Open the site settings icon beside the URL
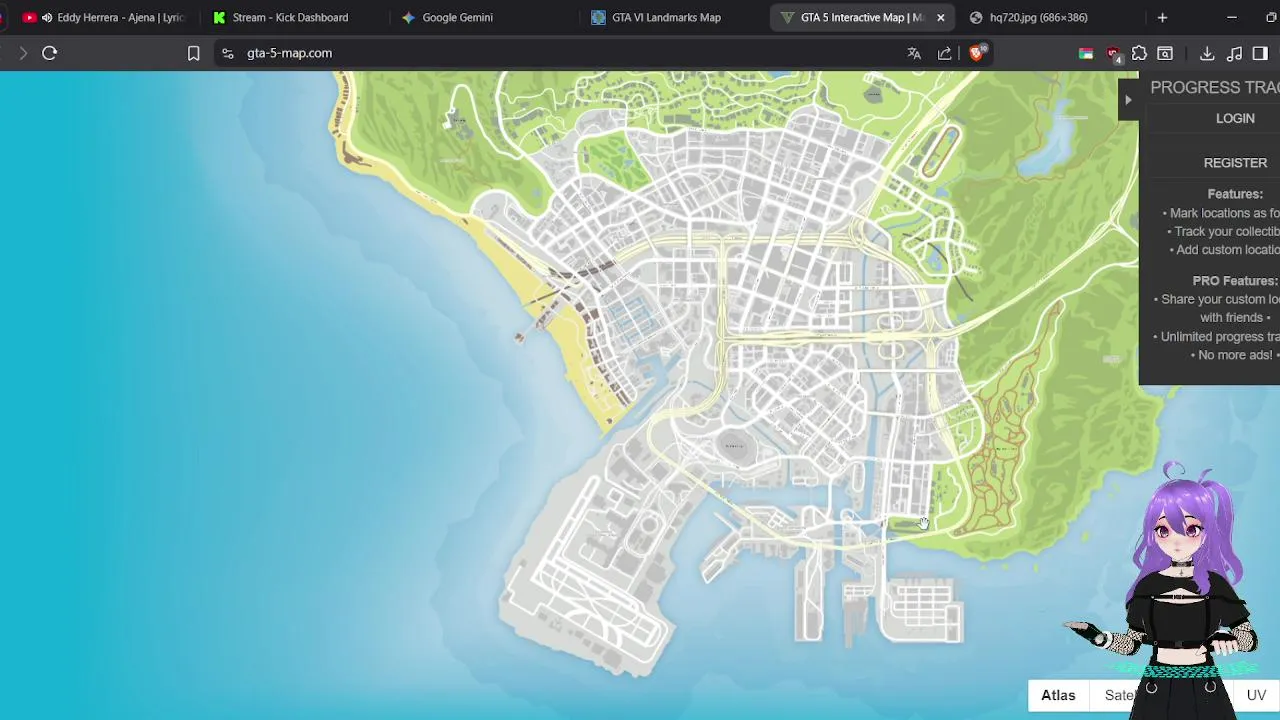This screenshot has height=720, width=1280. click(x=228, y=53)
